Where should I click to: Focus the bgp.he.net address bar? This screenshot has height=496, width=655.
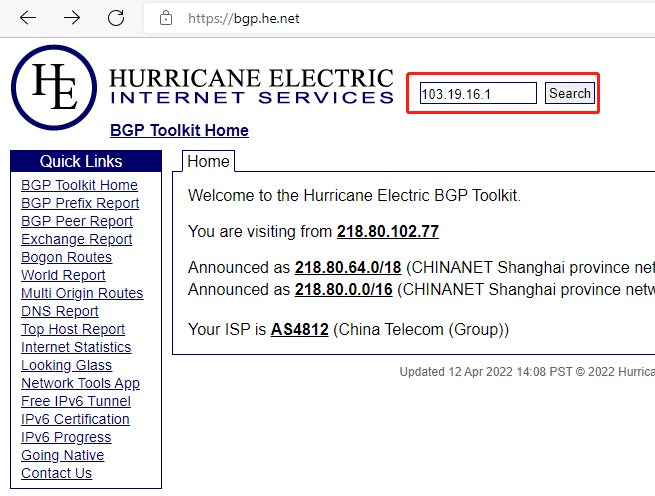pos(401,18)
